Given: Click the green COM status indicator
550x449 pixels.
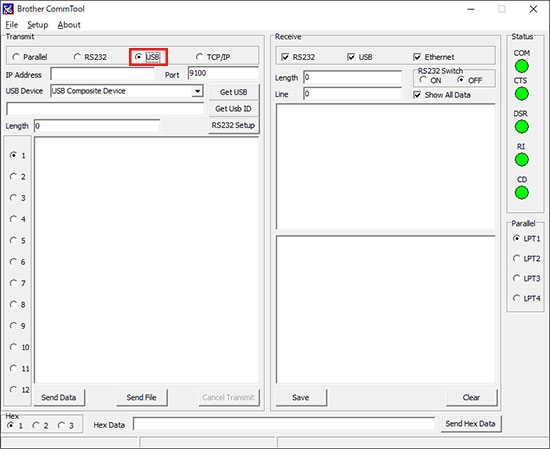Looking at the screenshot, I should 522,66.
